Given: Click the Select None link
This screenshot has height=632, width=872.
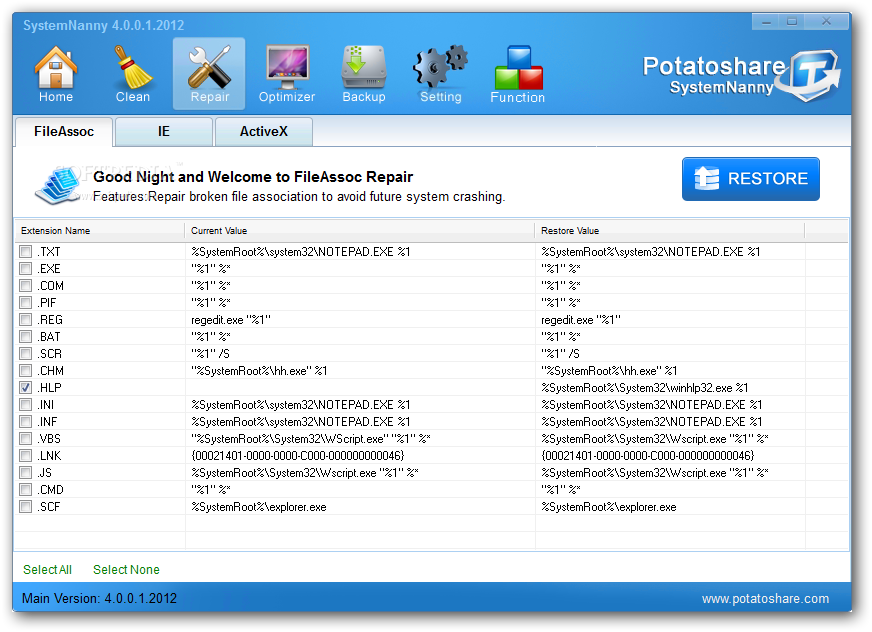Looking at the screenshot, I should point(126,570).
